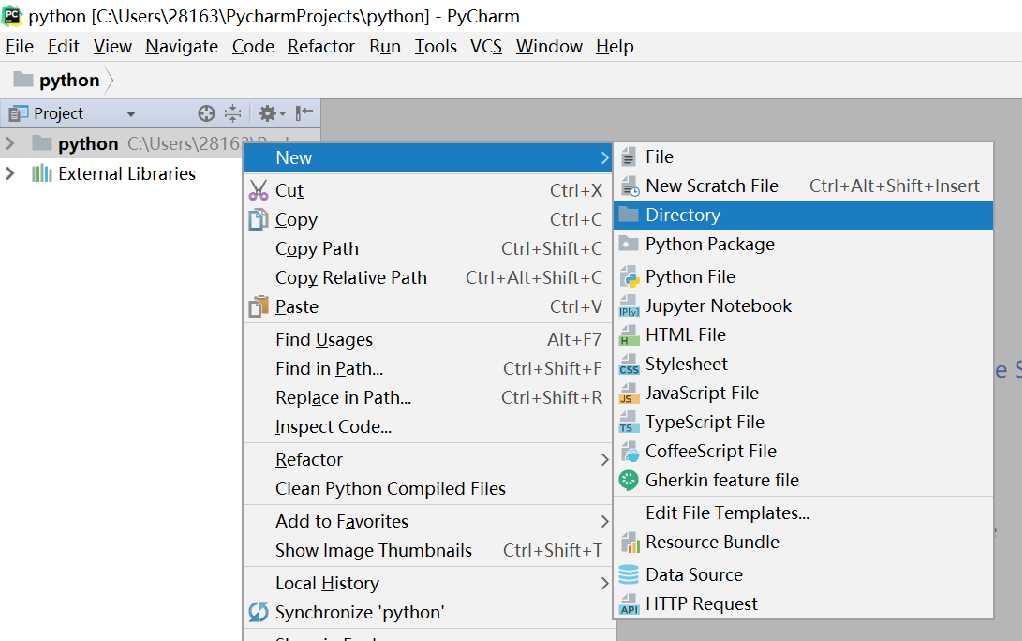Click the Python Package folder icon
The image size is (1022, 641).
click(x=628, y=244)
